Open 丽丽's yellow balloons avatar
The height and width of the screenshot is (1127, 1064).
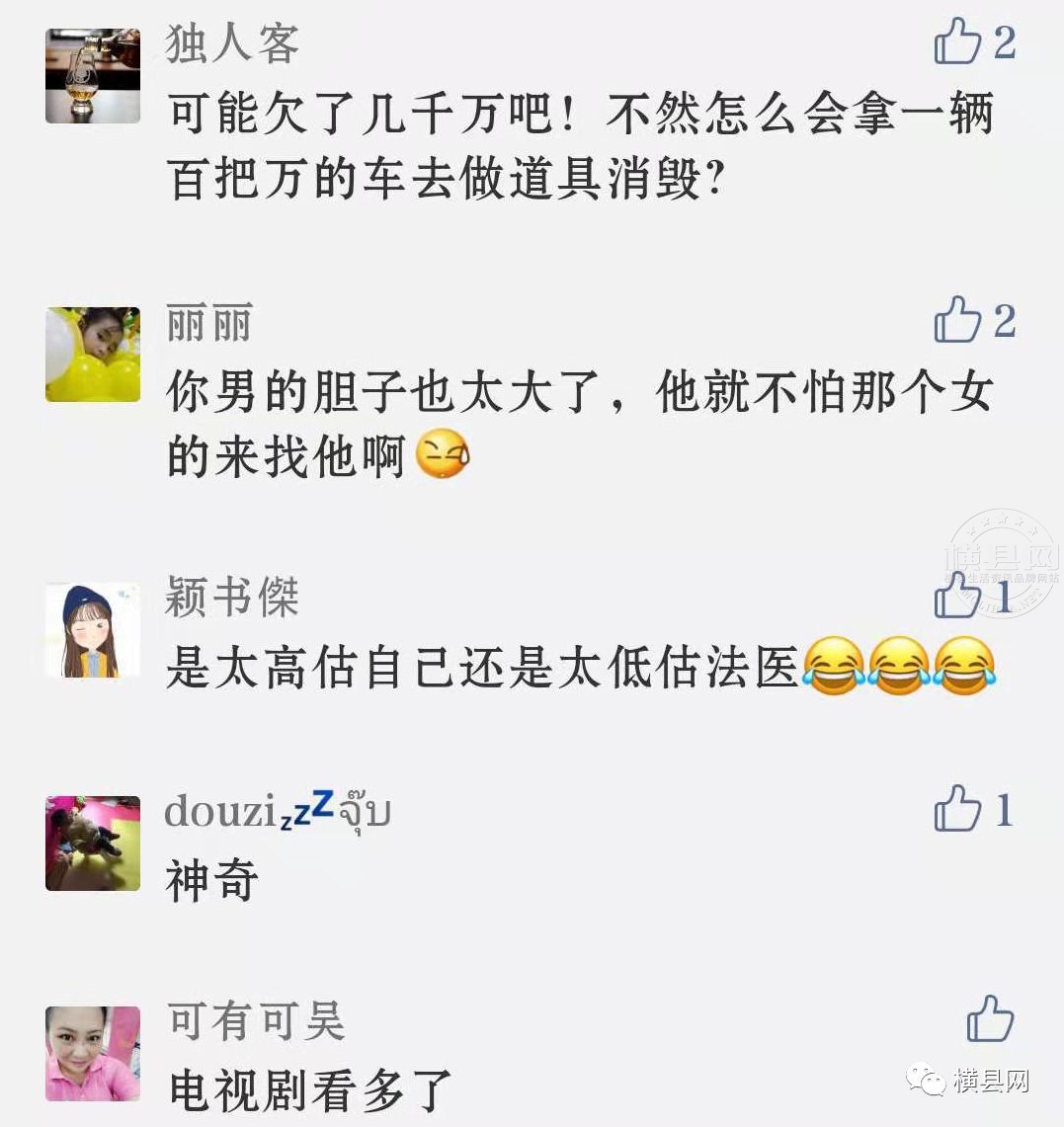click(x=93, y=355)
